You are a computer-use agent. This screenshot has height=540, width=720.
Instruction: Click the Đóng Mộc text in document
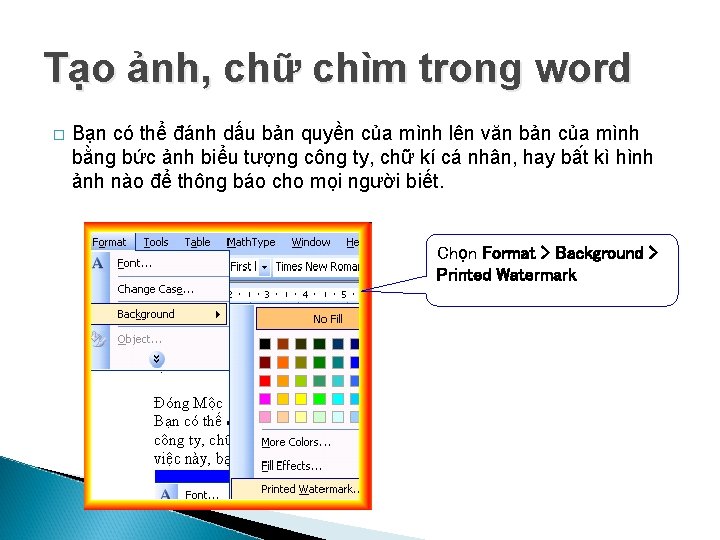tap(188, 403)
